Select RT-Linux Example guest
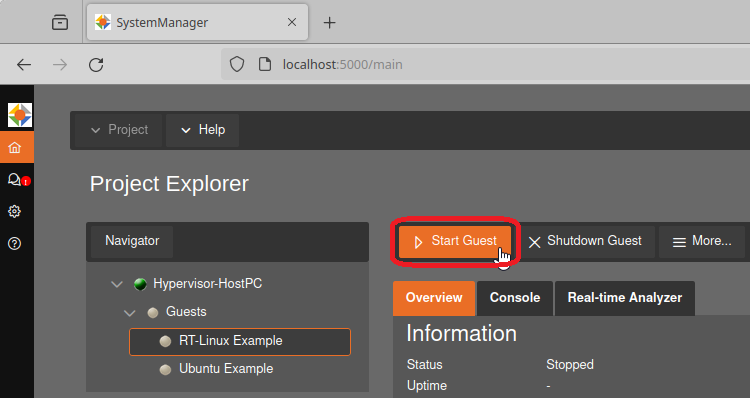Screen dimensions: 750x398 point(240,342)
